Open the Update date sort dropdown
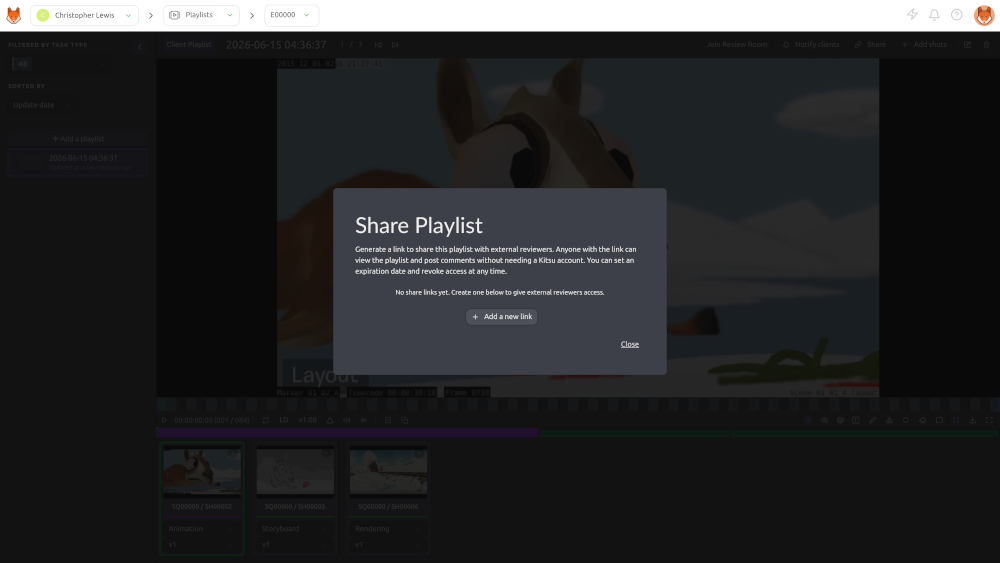 [41, 105]
